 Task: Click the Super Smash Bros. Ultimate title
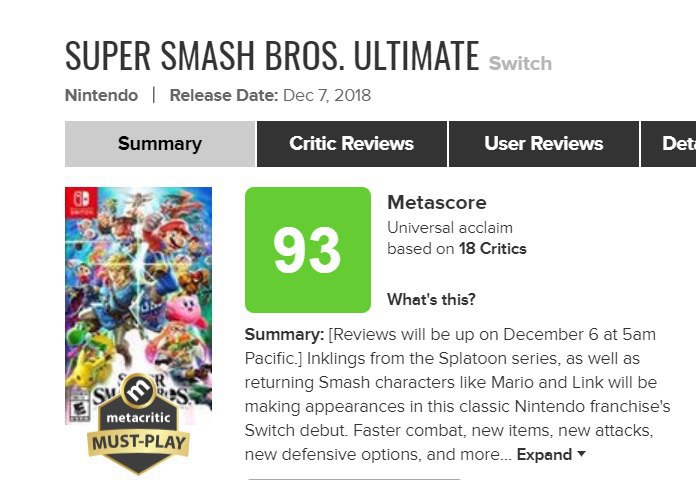pyautogui.click(x=272, y=56)
